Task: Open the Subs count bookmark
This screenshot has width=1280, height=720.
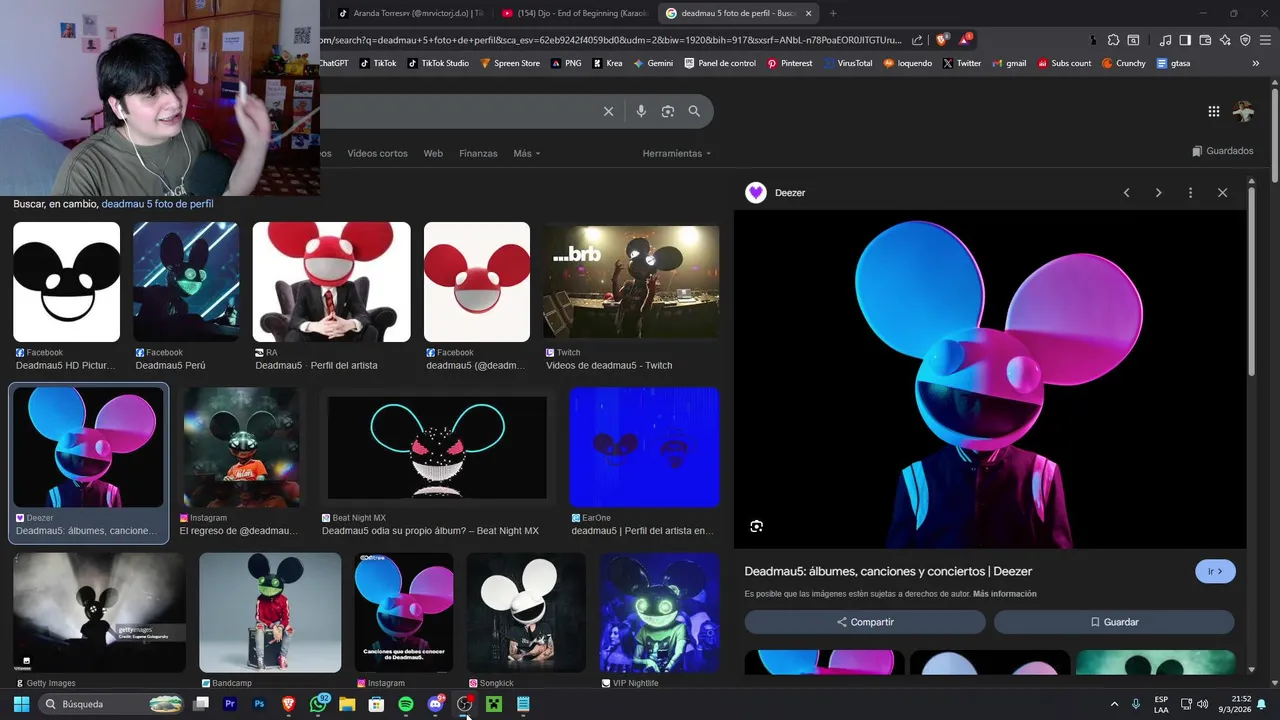Action: pyautogui.click(x=1064, y=63)
